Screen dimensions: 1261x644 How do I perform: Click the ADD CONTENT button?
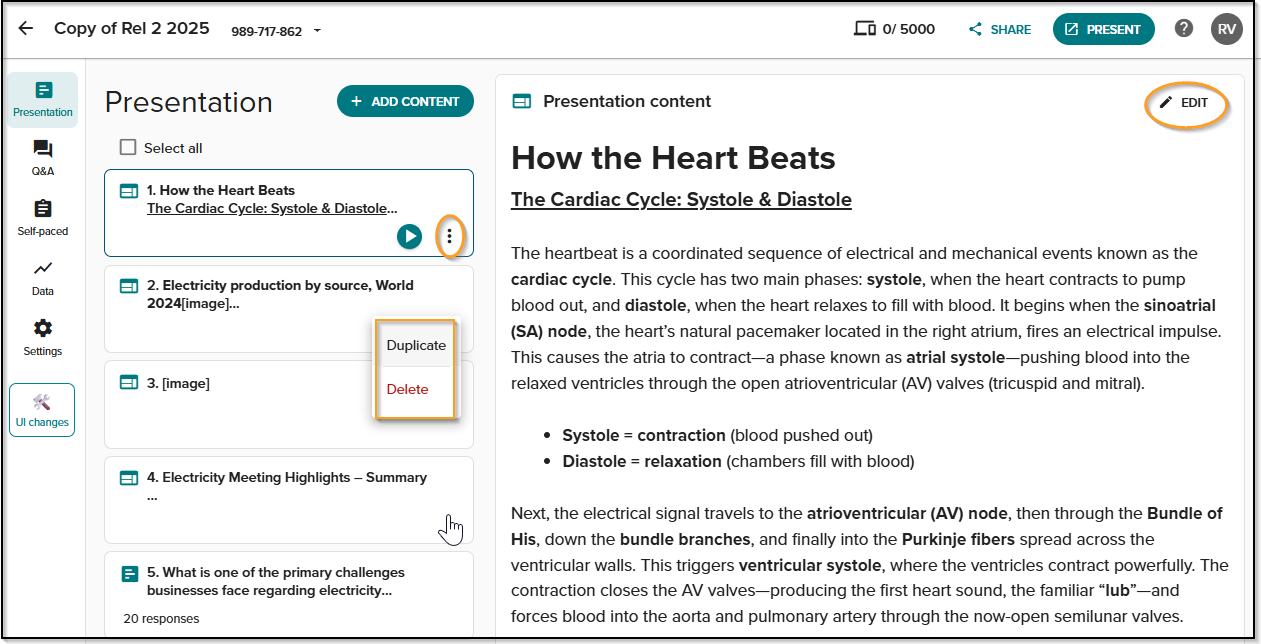click(405, 101)
